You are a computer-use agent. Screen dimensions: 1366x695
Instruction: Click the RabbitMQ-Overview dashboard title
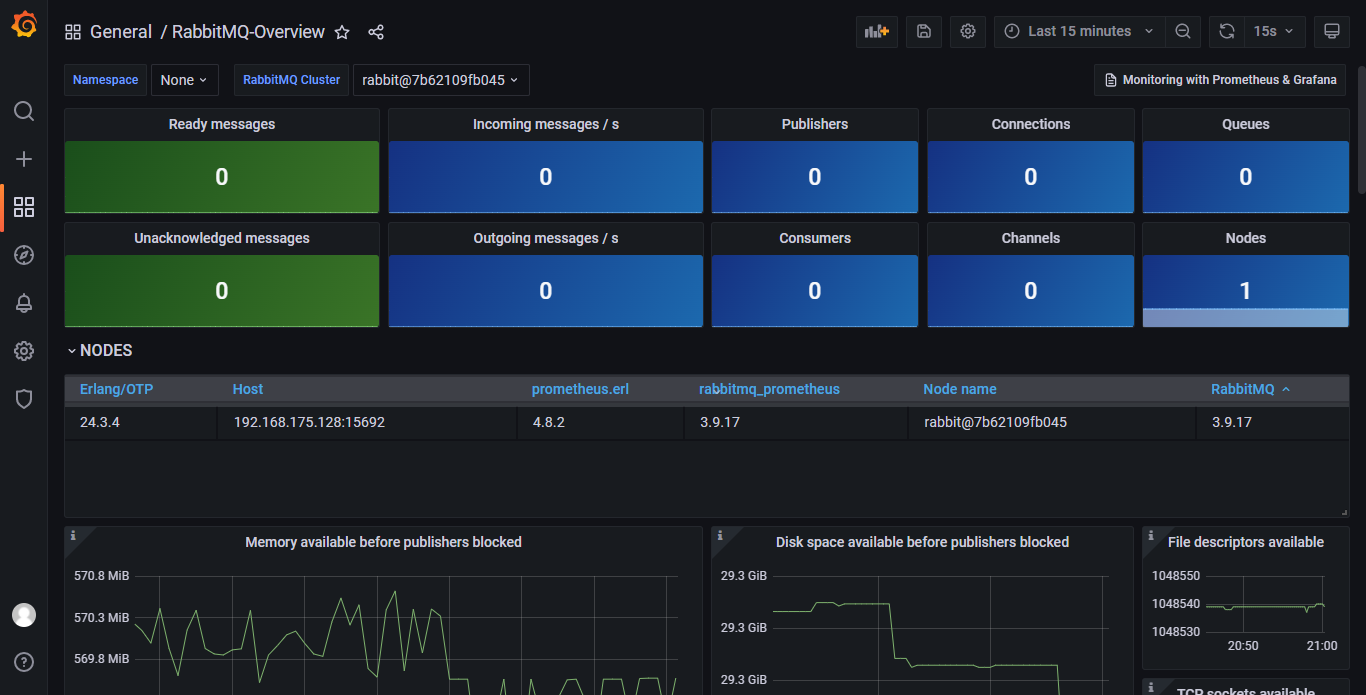click(x=248, y=32)
